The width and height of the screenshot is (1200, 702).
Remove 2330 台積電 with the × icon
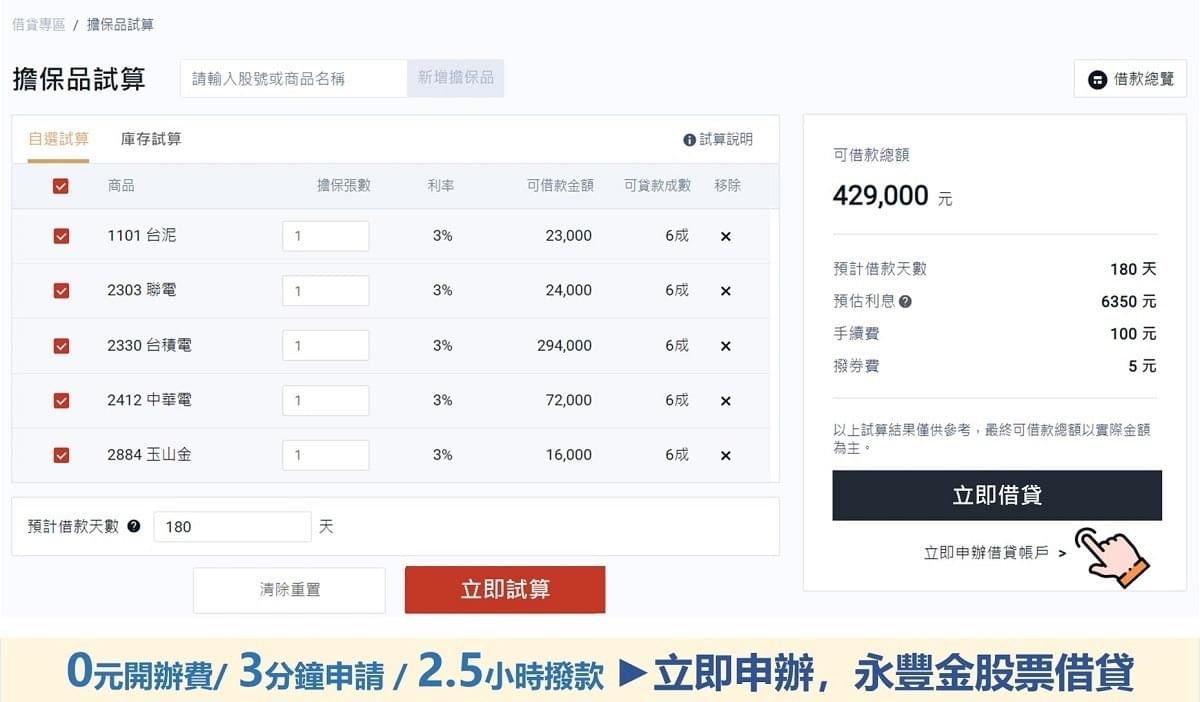(x=725, y=345)
